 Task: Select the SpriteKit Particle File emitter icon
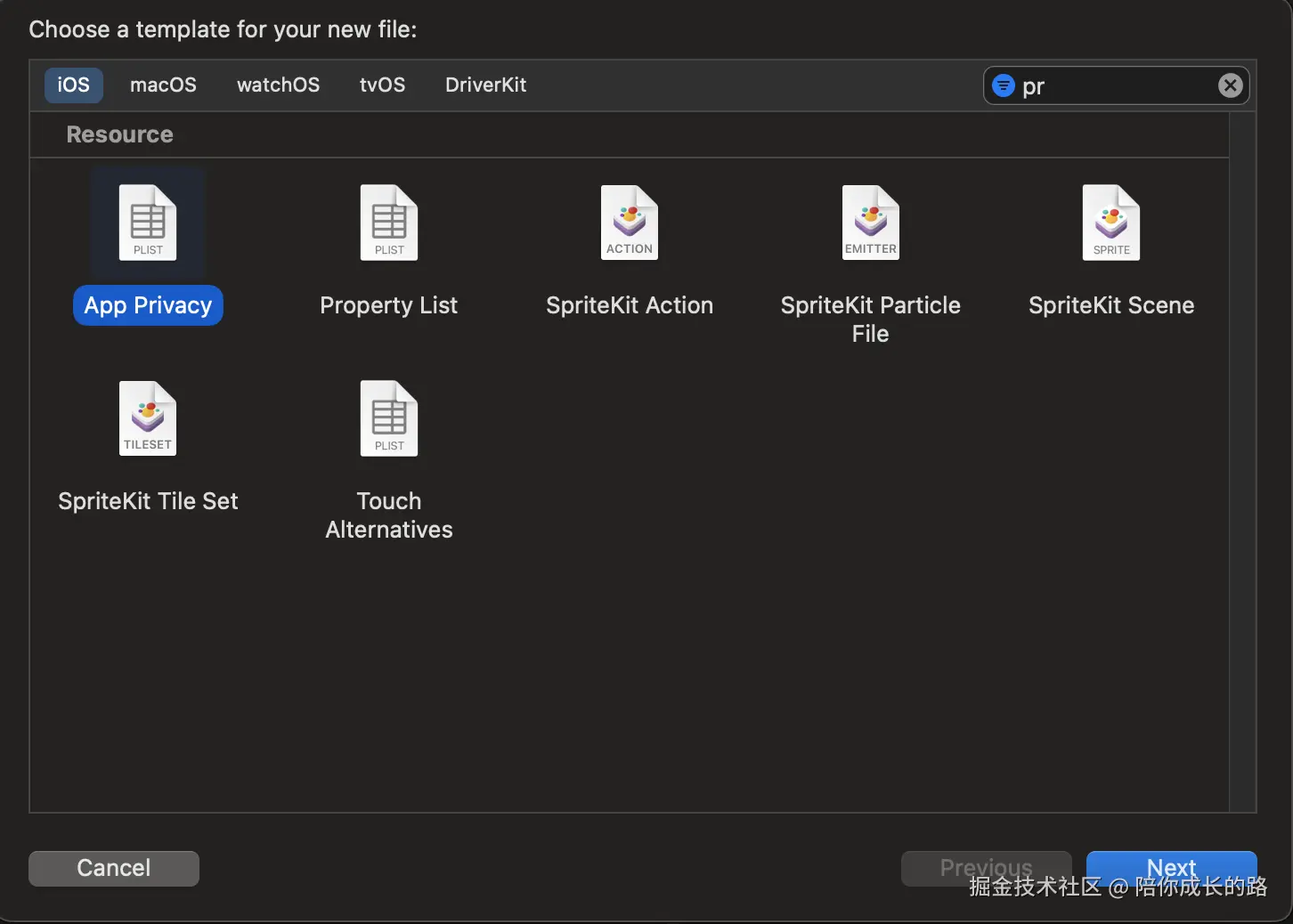coord(871,223)
